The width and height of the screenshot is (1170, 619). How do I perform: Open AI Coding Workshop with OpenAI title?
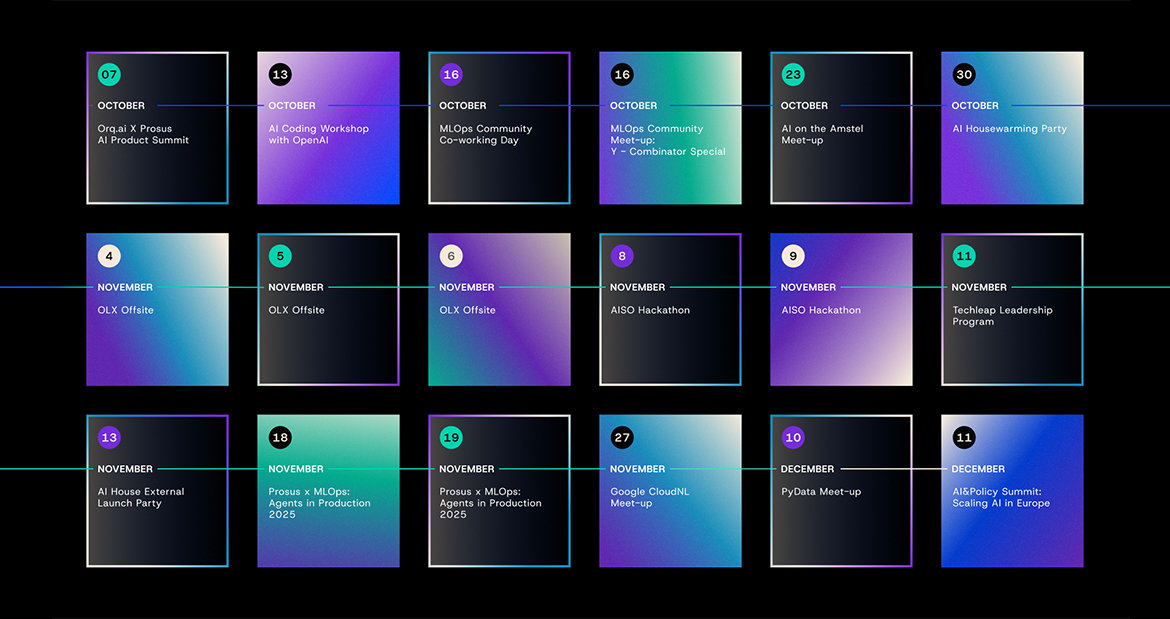click(x=318, y=135)
